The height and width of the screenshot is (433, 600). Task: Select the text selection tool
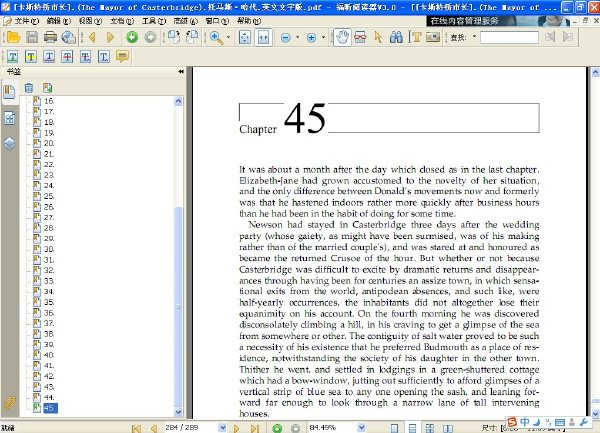pos(416,37)
